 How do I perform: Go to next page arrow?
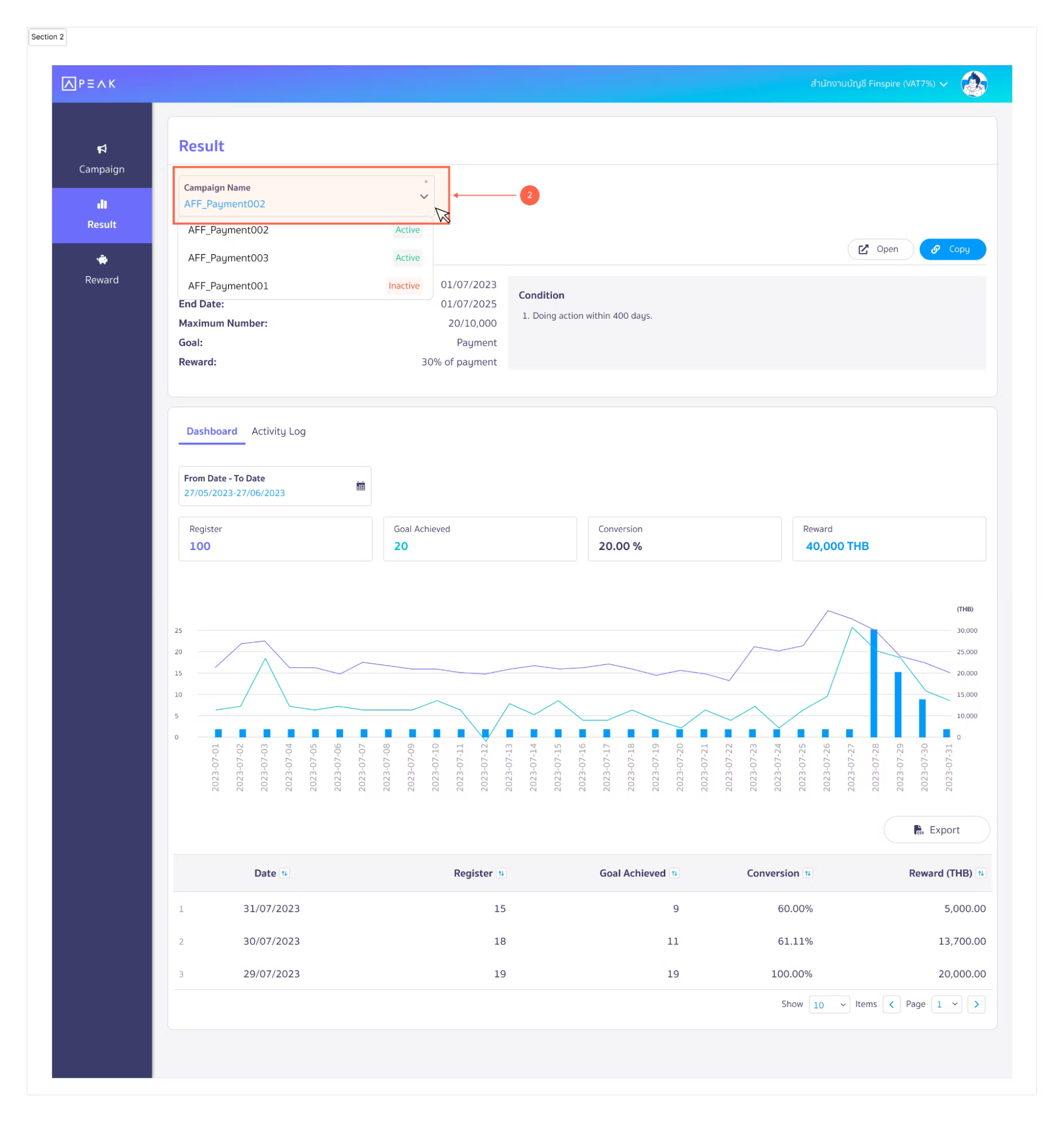pos(976,1005)
